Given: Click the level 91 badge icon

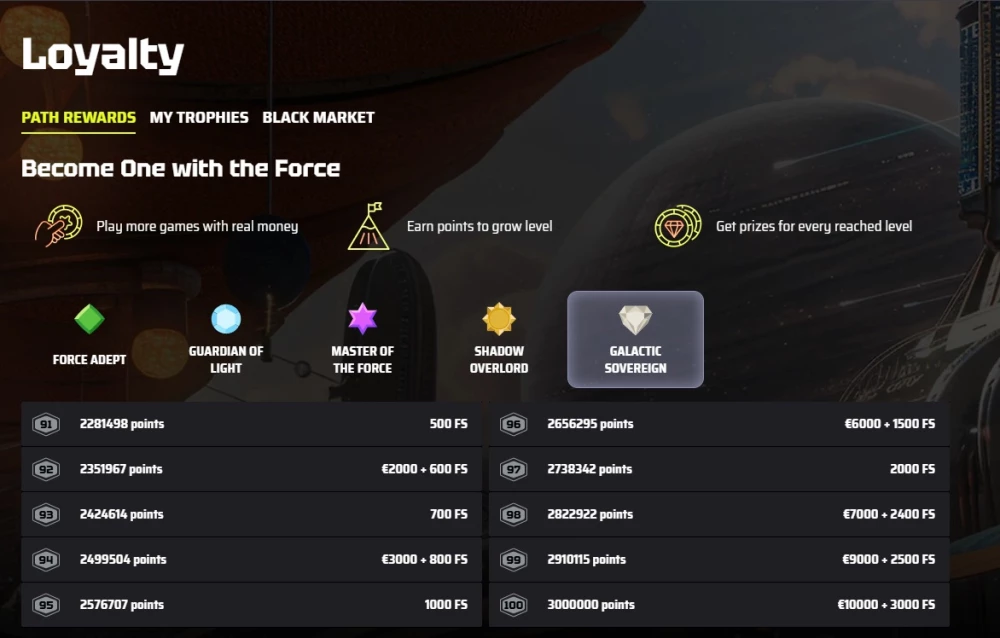Looking at the screenshot, I should coord(46,424).
